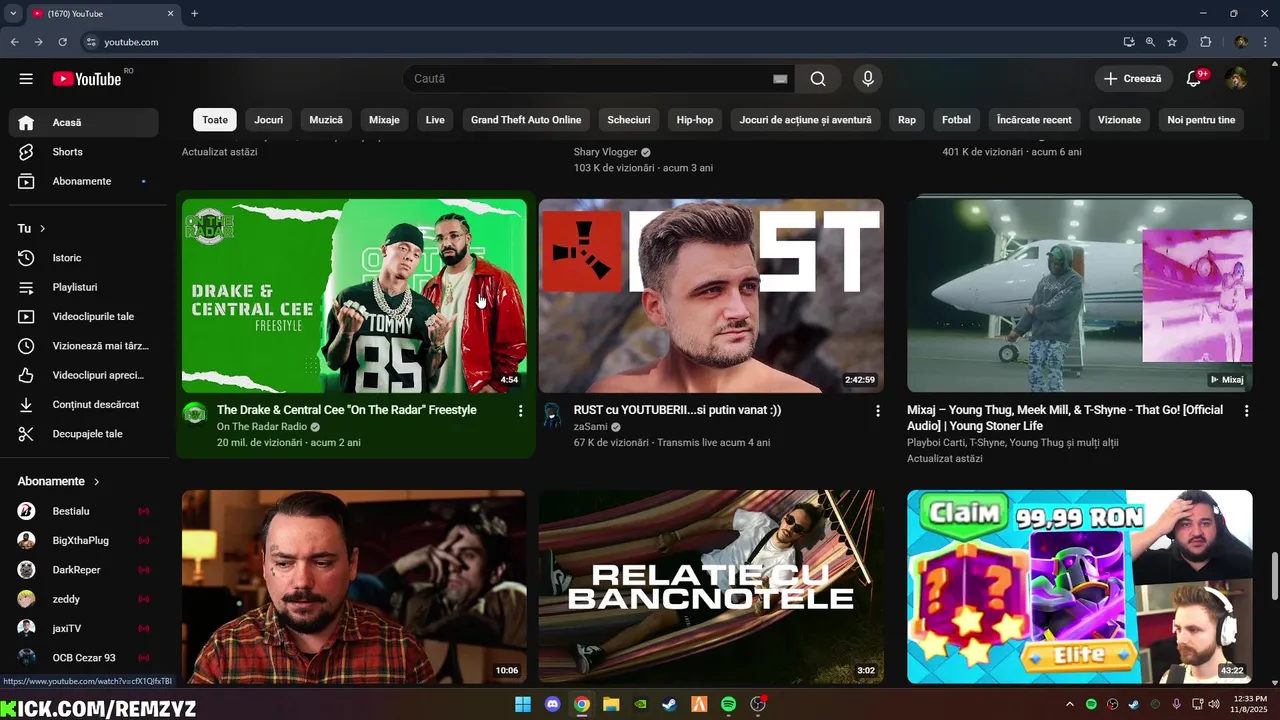Open options menu for Drake & Central Cee video
Image resolution: width=1280 pixels, height=720 pixels.
(x=520, y=411)
